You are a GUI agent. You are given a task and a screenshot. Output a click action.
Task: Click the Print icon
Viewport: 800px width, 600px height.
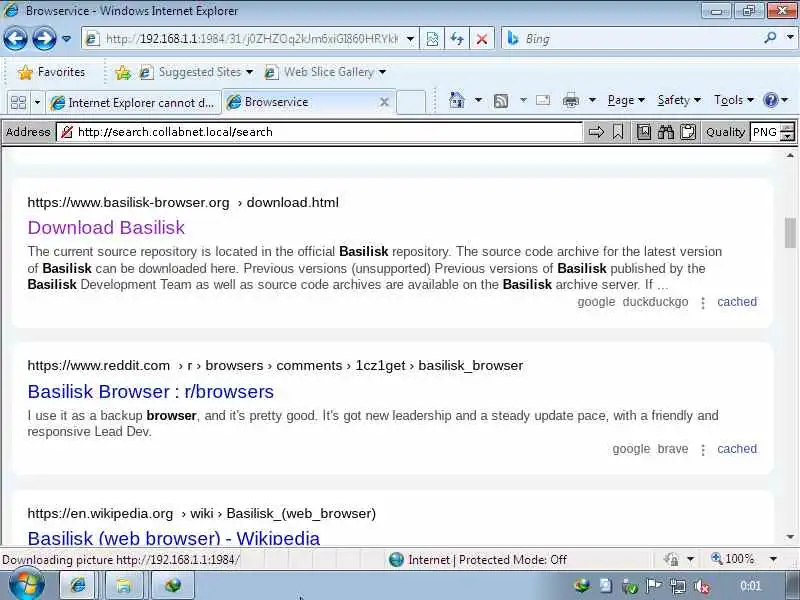tap(570, 100)
